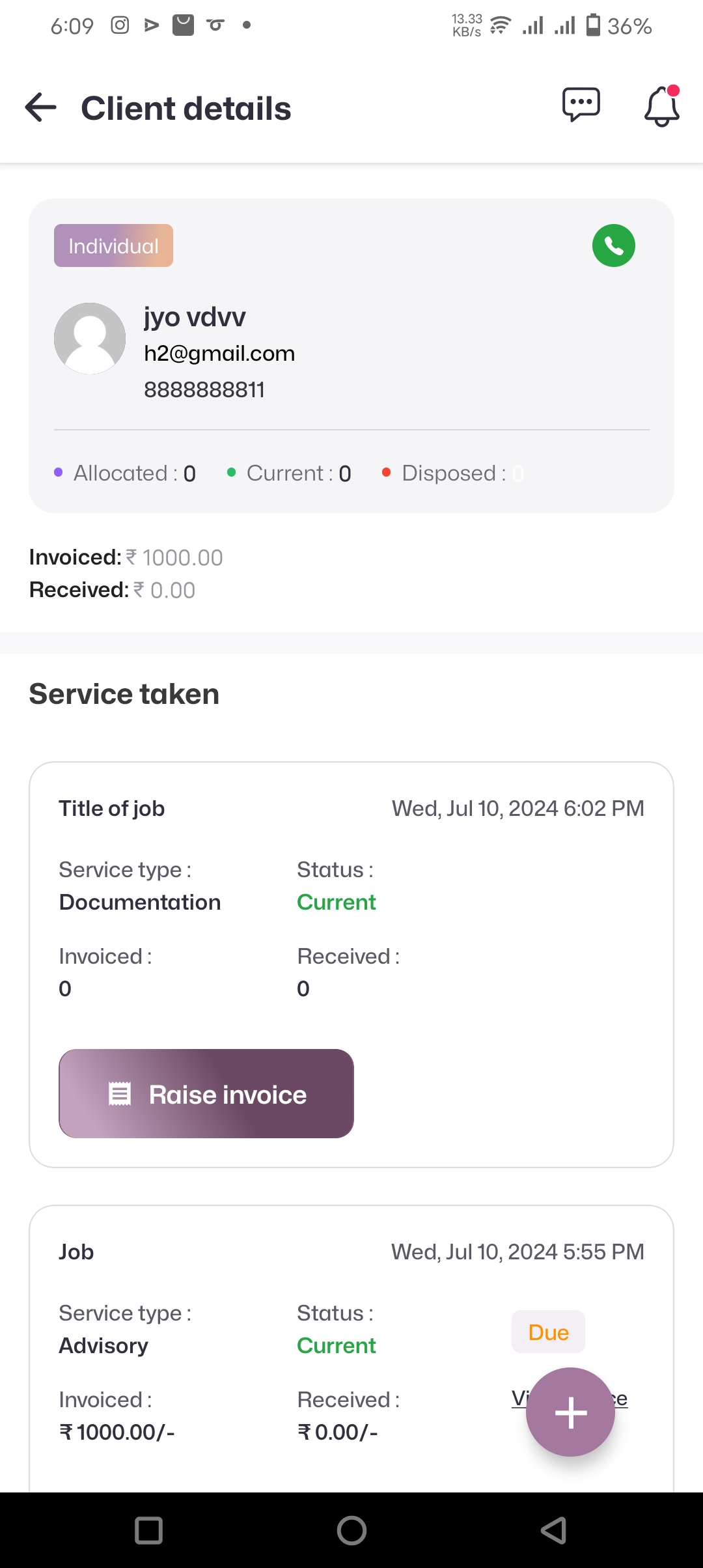Tap the Due status badge
The image size is (703, 1568).
[548, 1332]
